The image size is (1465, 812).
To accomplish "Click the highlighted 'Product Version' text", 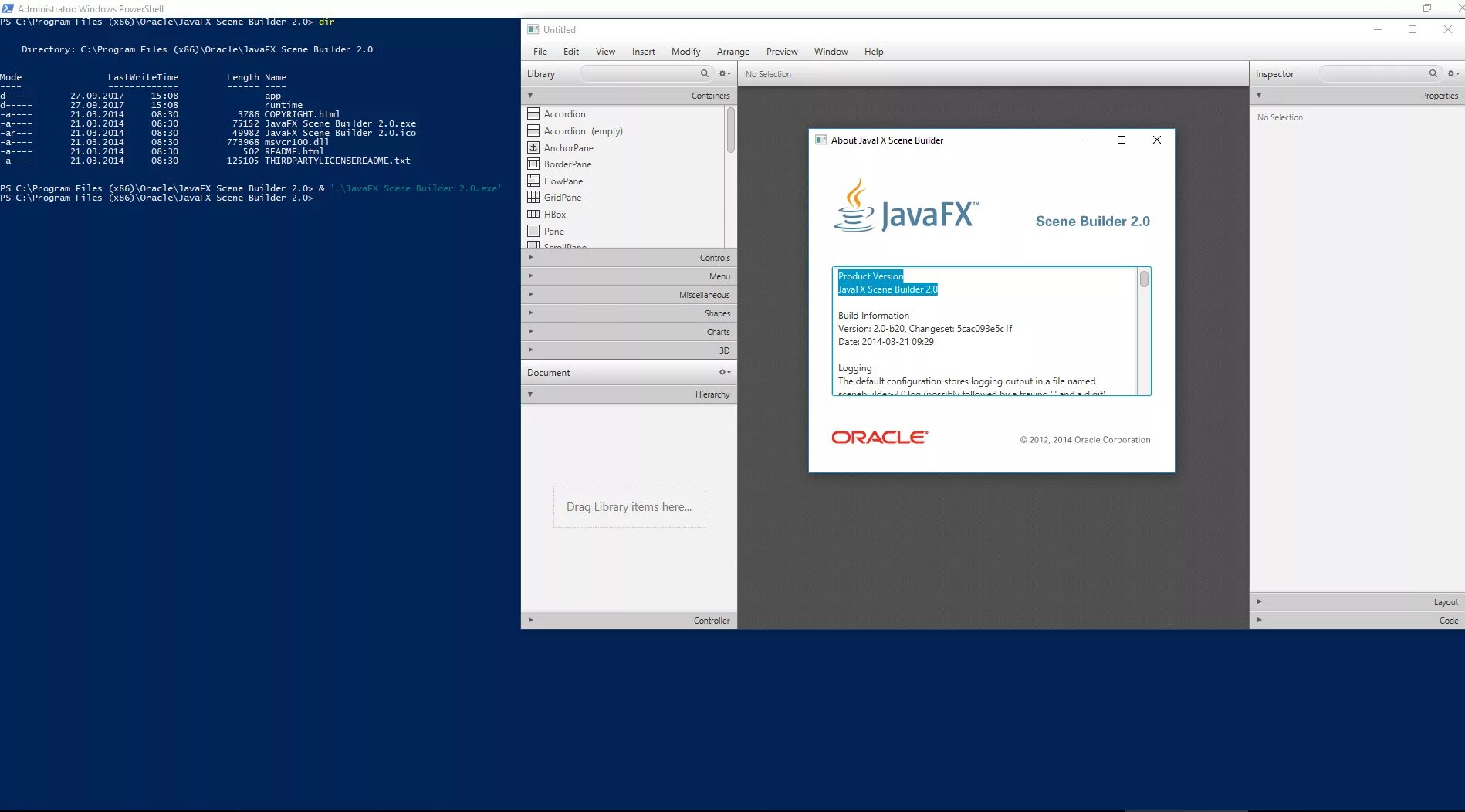I will [x=871, y=276].
